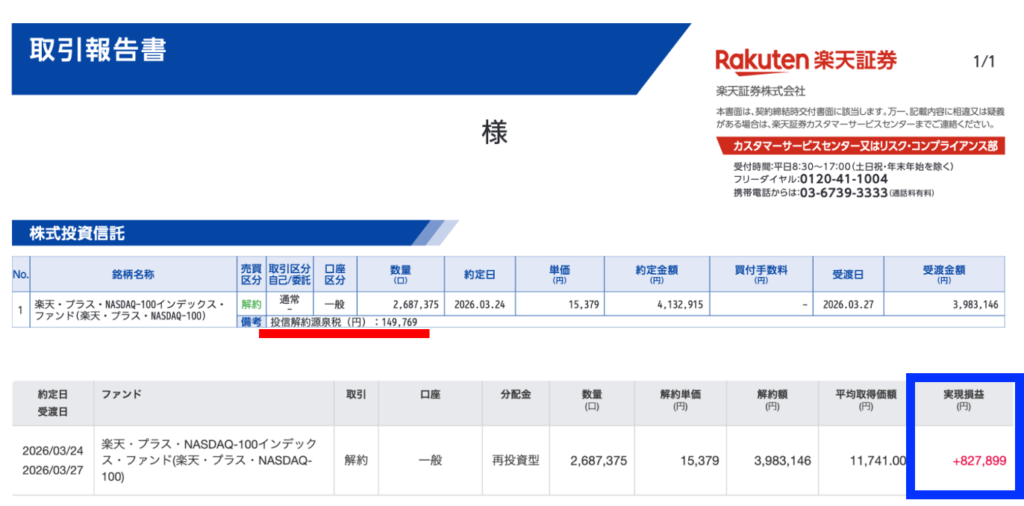Viewport: 1024px width, 506px height.
Task: Click the page number 1/1
Action: click(x=983, y=62)
